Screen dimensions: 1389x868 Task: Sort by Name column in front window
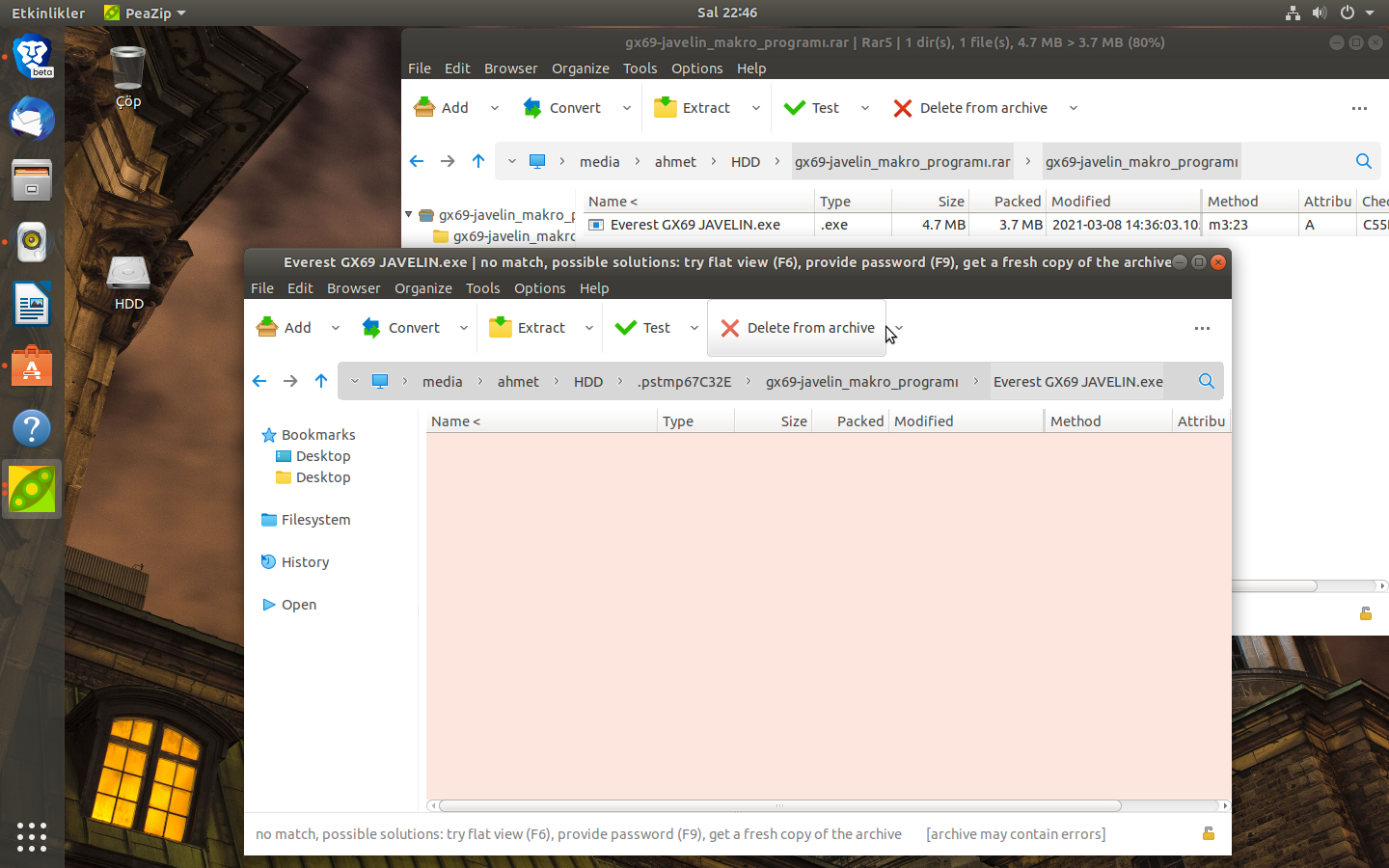(x=541, y=421)
